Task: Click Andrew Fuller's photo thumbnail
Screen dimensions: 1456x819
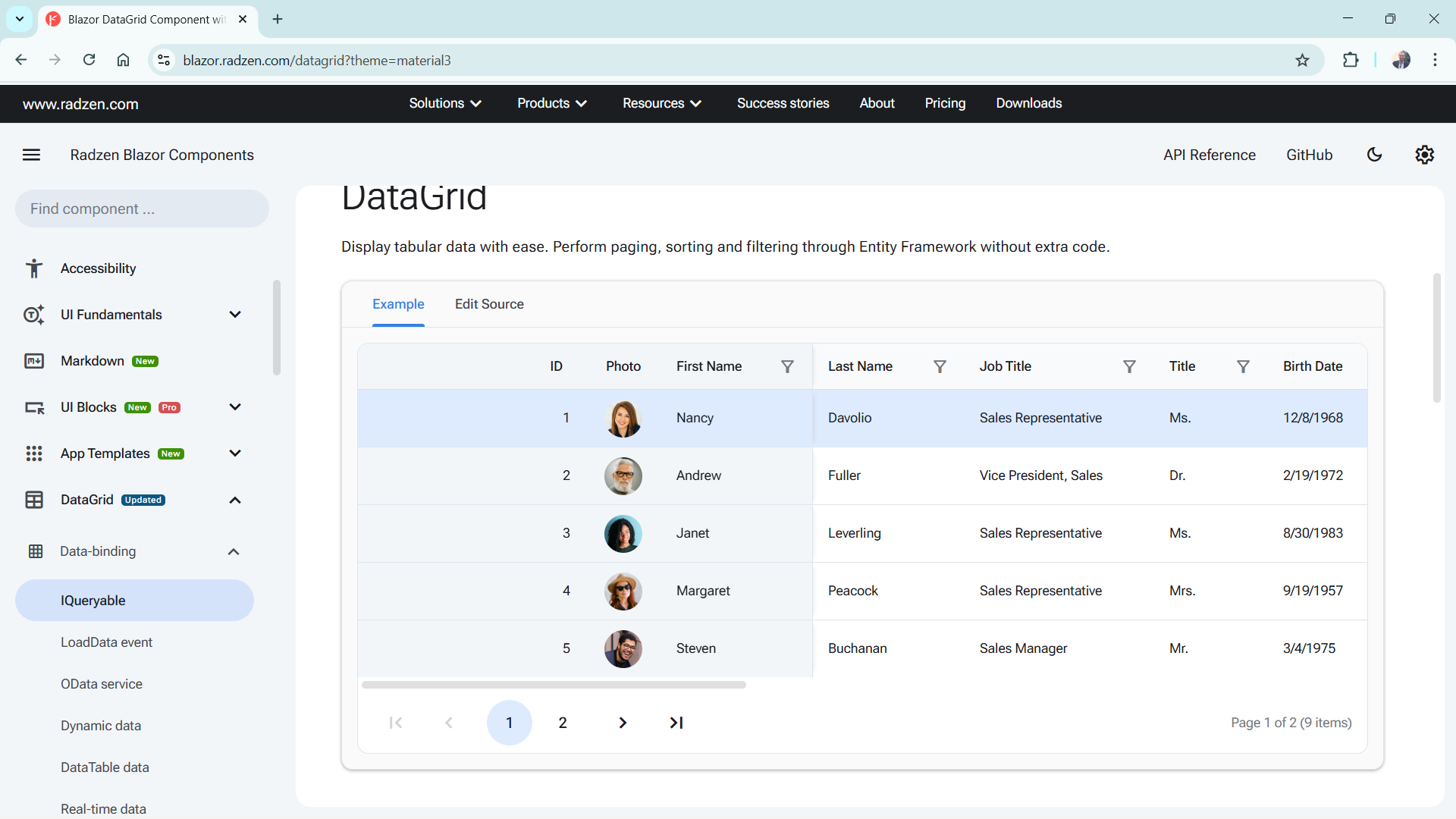Action: [x=623, y=476]
